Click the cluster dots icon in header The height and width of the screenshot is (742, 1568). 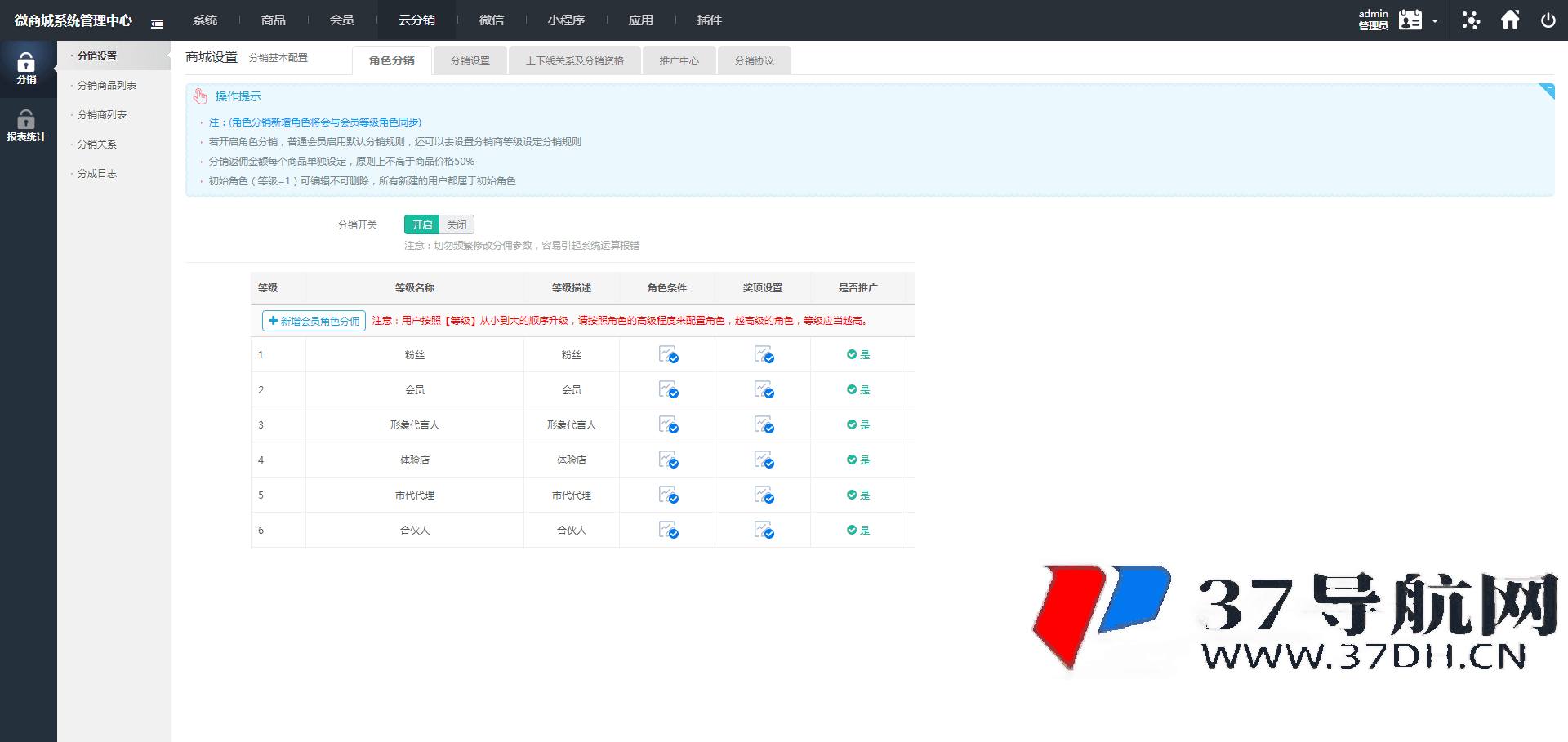click(1471, 20)
